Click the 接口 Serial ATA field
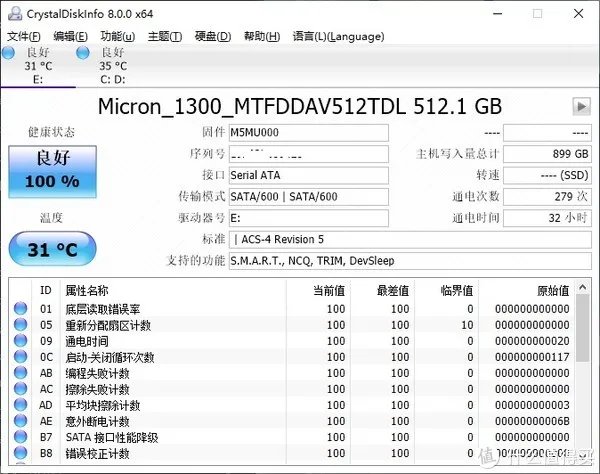This screenshot has height=474, width=600. click(308, 176)
